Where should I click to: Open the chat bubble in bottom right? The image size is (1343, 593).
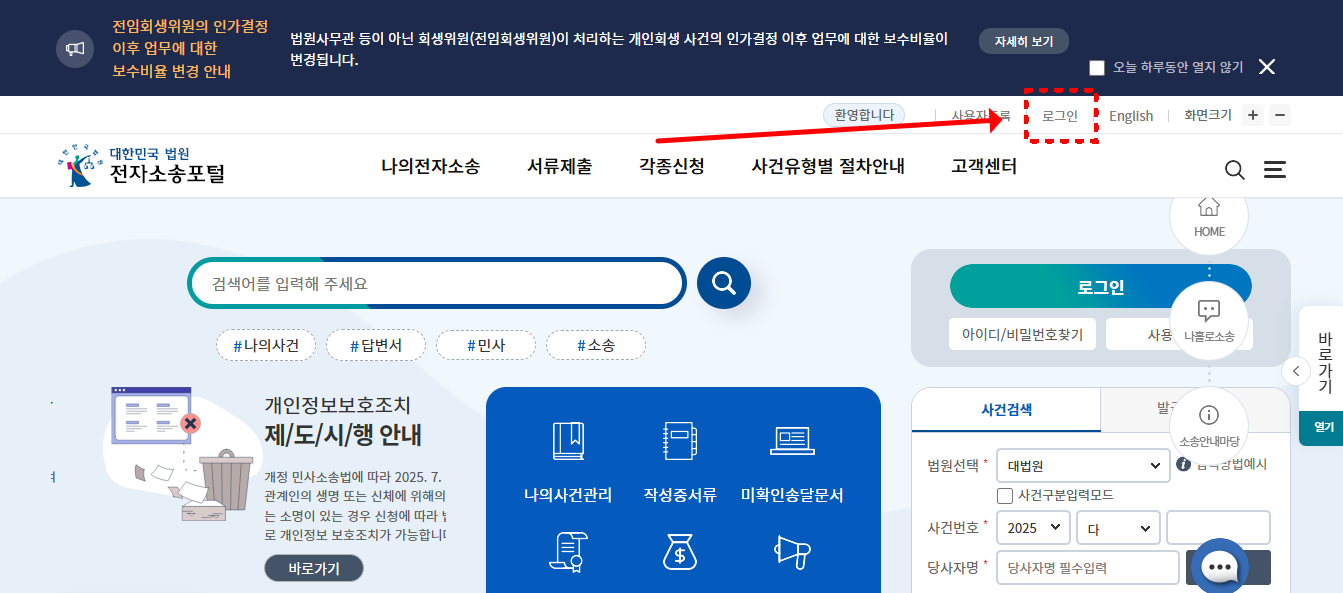tap(1219, 566)
